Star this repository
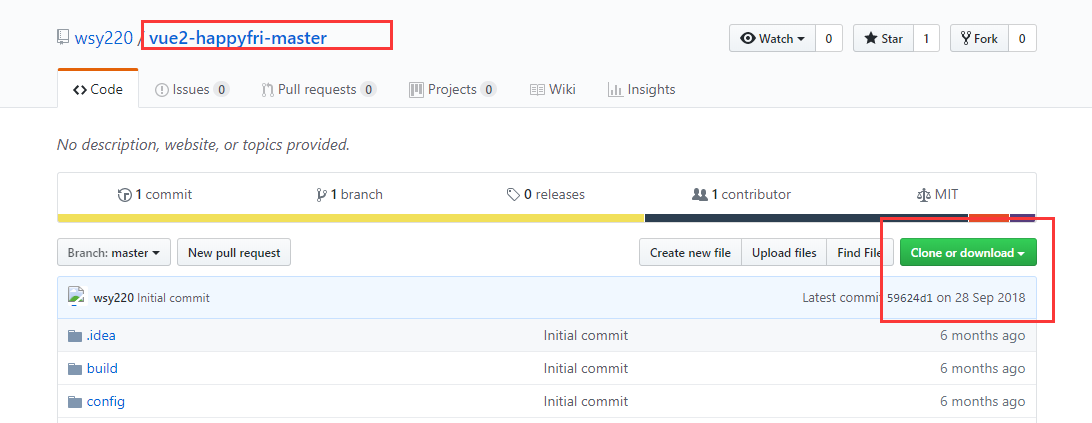 tap(883, 38)
